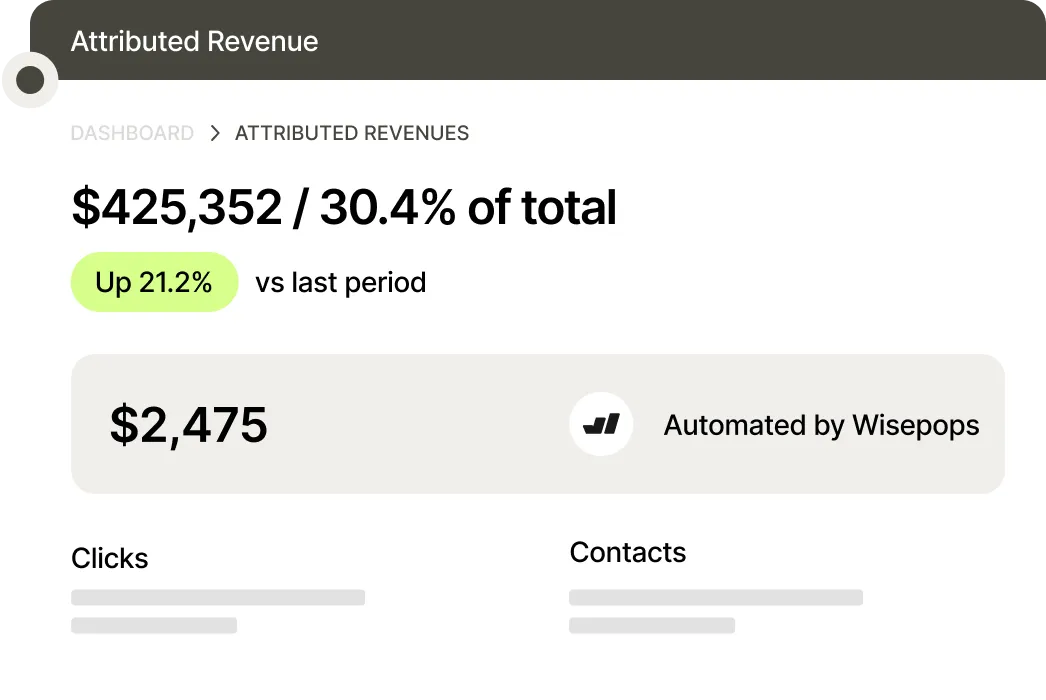Click the Automated by Wisepops label
Viewport: 1046px width, 700px height.
point(821,425)
